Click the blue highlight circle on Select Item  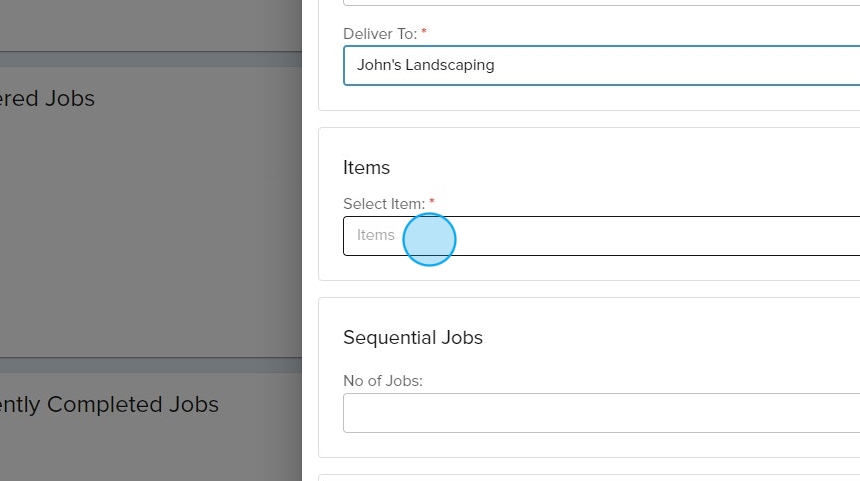429,240
